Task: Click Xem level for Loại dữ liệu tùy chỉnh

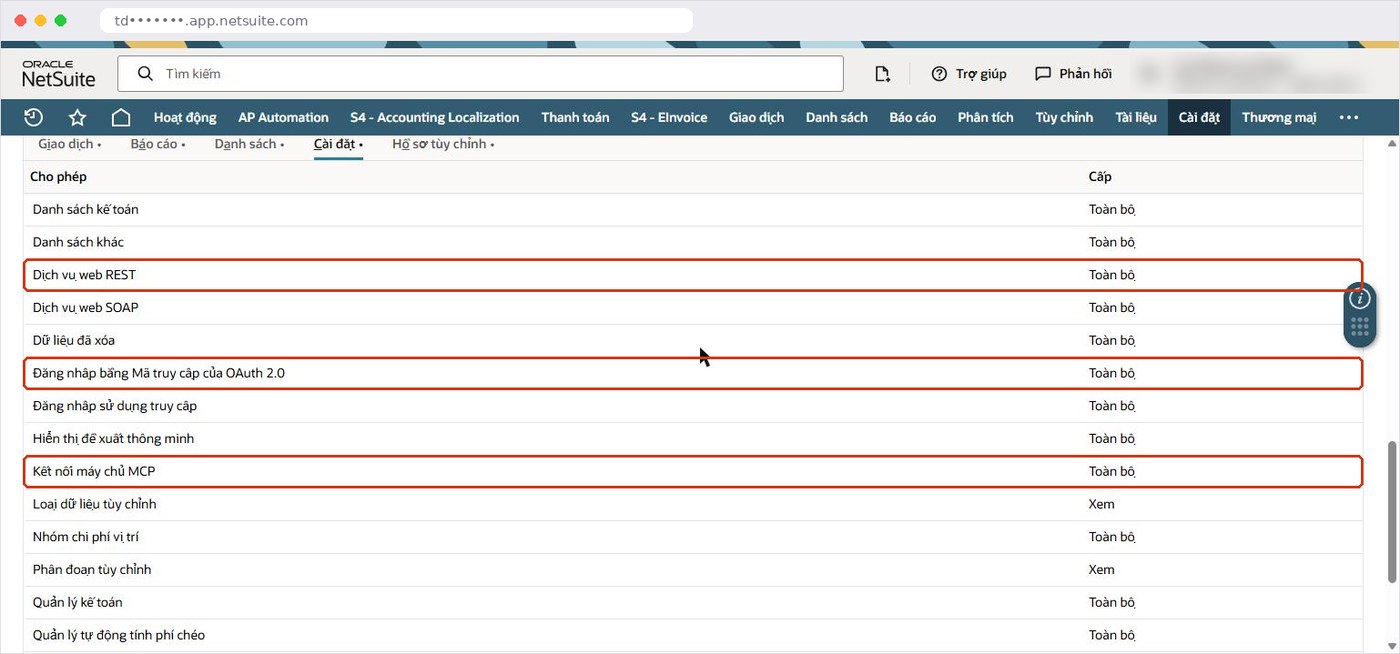Action: coord(1101,504)
